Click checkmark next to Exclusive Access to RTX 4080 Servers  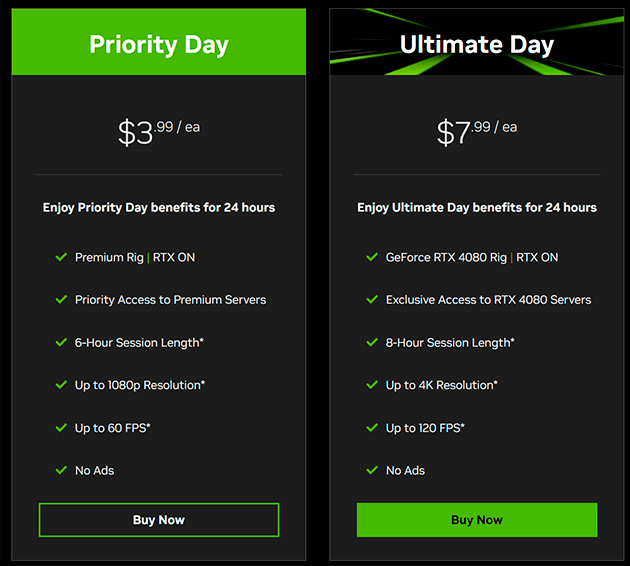[x=372, y=299]
